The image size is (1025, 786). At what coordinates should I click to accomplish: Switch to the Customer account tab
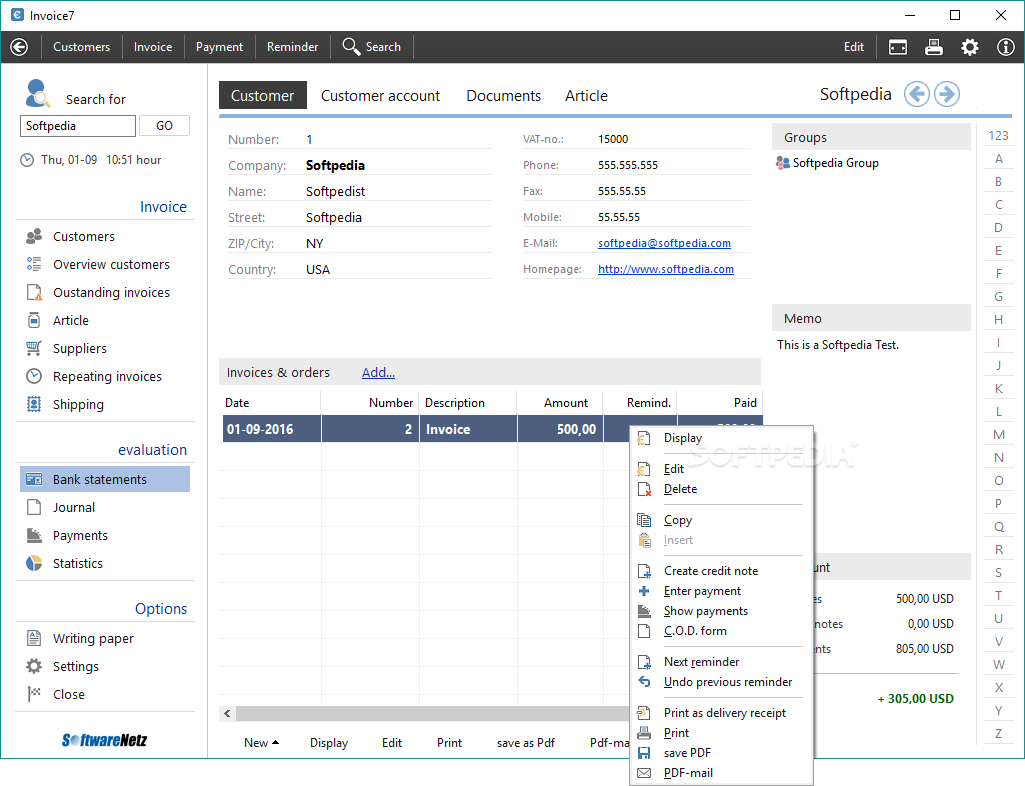tap(380, 95)
